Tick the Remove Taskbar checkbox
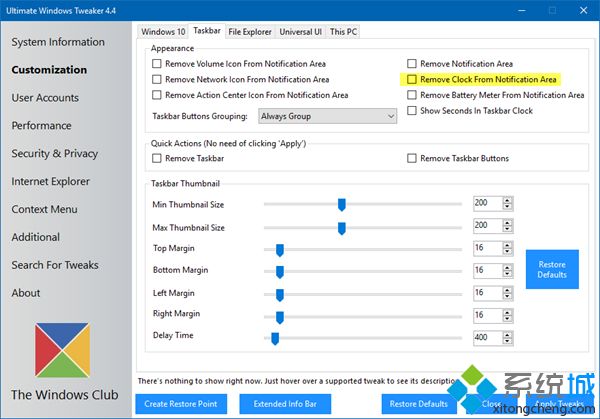The width and height of the screenshot is (600, 419). pyautogui.click(x=157, y=158)
